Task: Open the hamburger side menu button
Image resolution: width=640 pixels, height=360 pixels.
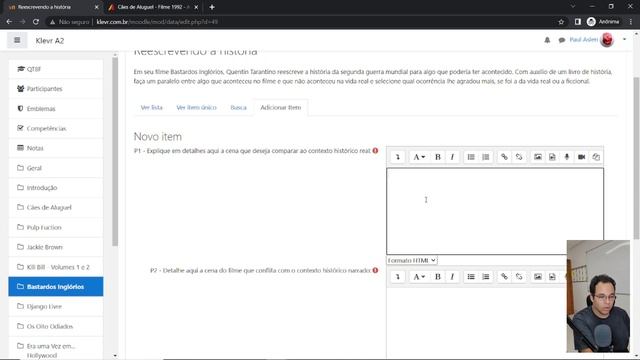Action: 17,40
